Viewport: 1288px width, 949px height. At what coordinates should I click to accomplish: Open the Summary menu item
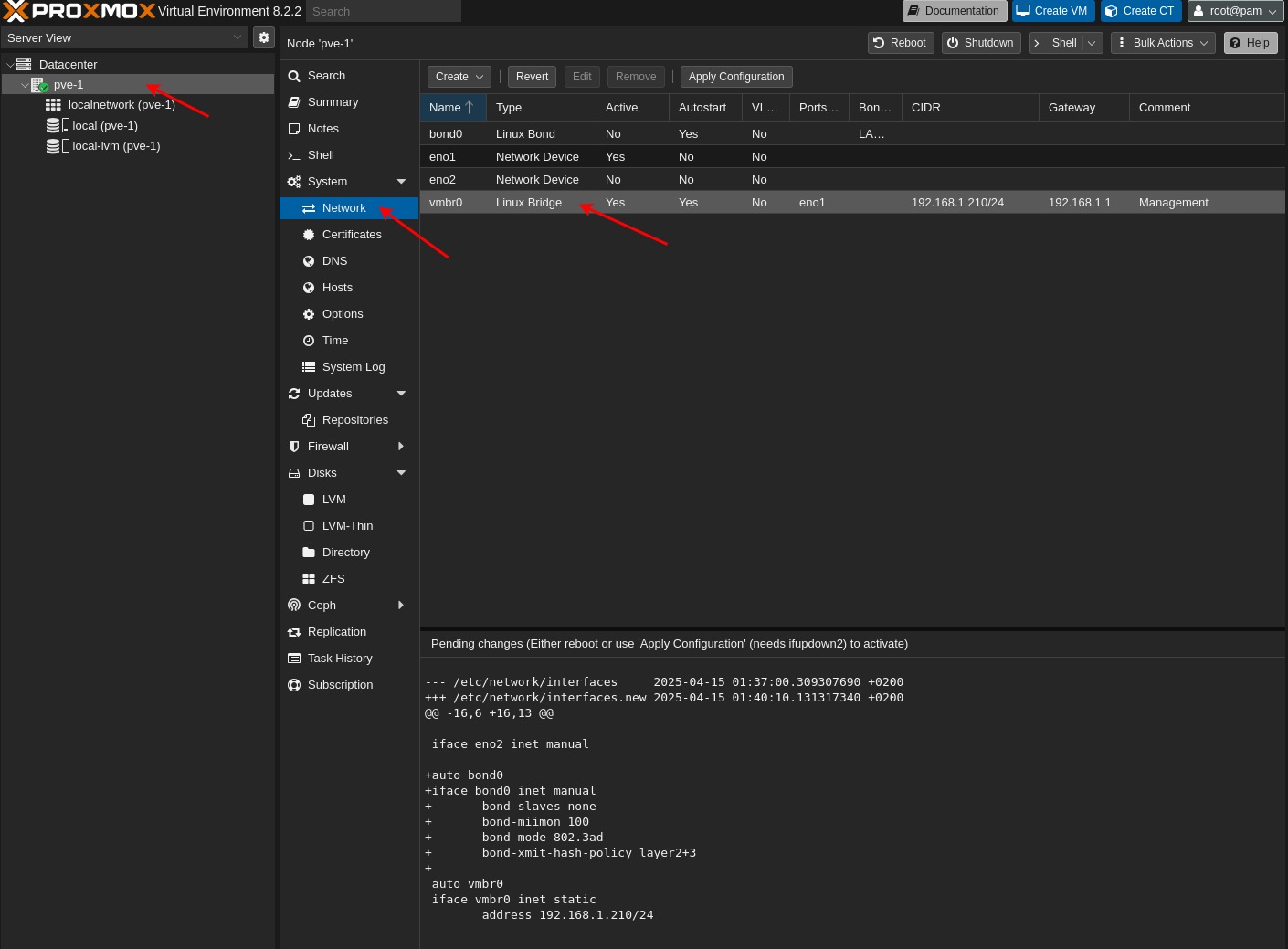(x=333, y=102)
